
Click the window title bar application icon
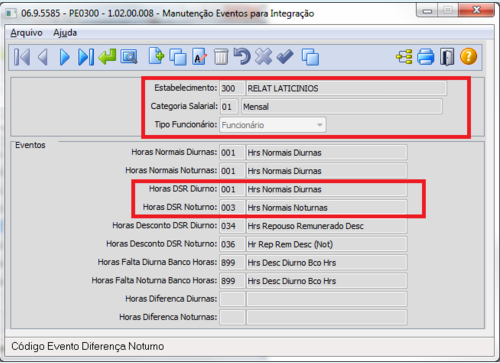(x=11, y=13)
